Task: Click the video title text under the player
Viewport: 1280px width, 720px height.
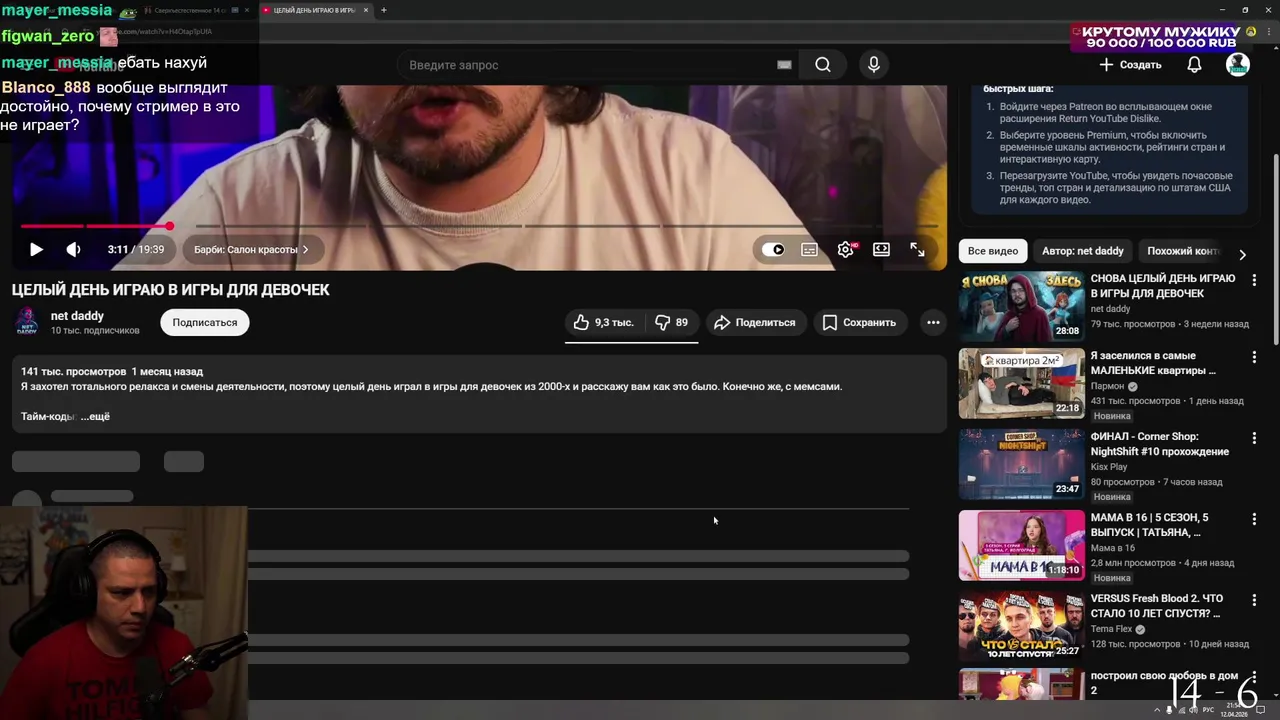Action: 170,290
